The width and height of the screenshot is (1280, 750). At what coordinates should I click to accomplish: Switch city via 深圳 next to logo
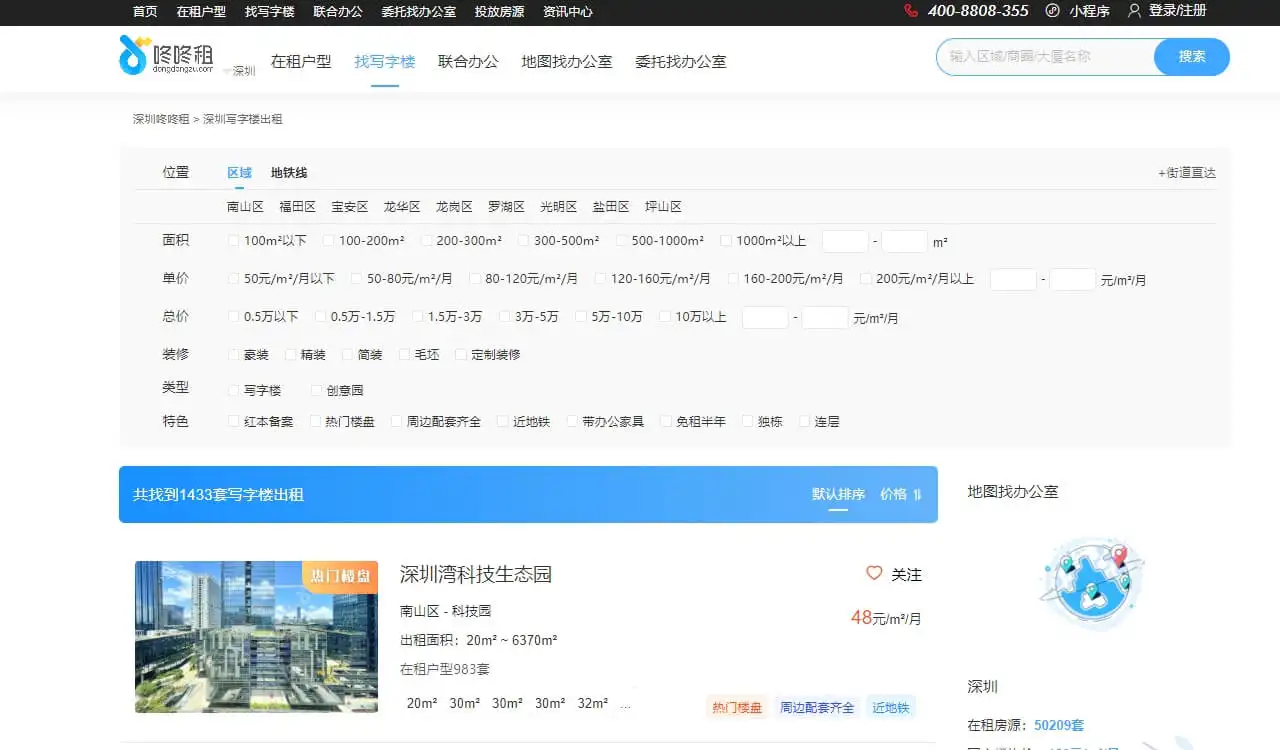click(240, 71)
